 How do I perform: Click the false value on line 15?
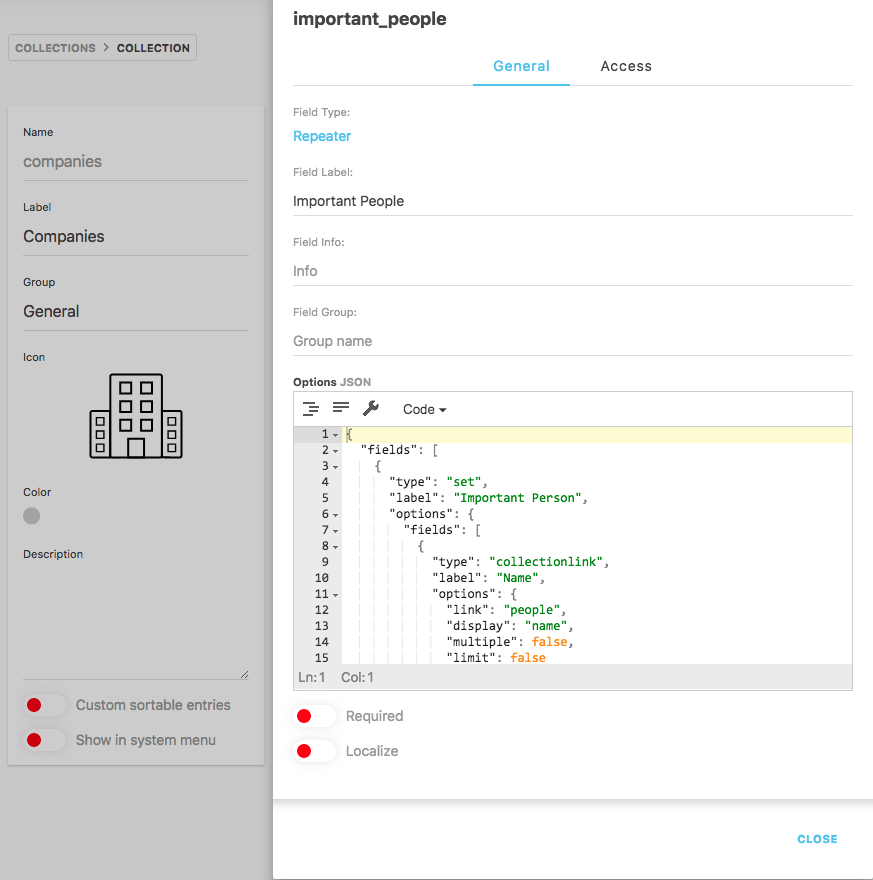[528, 658]
